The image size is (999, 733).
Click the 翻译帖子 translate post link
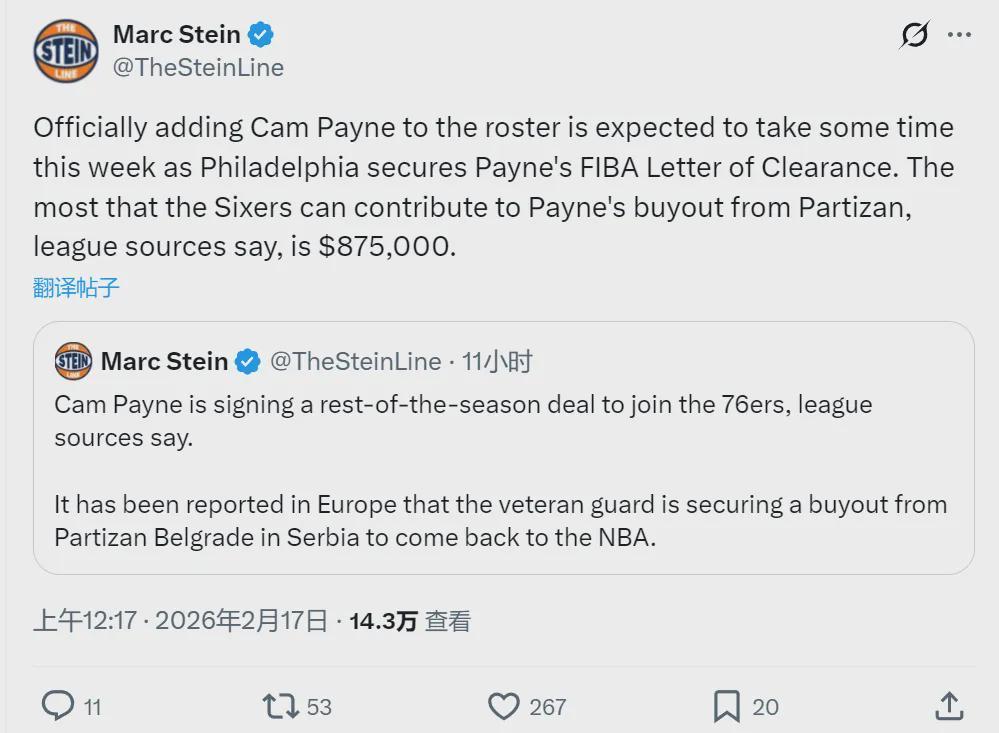(76, 288)
